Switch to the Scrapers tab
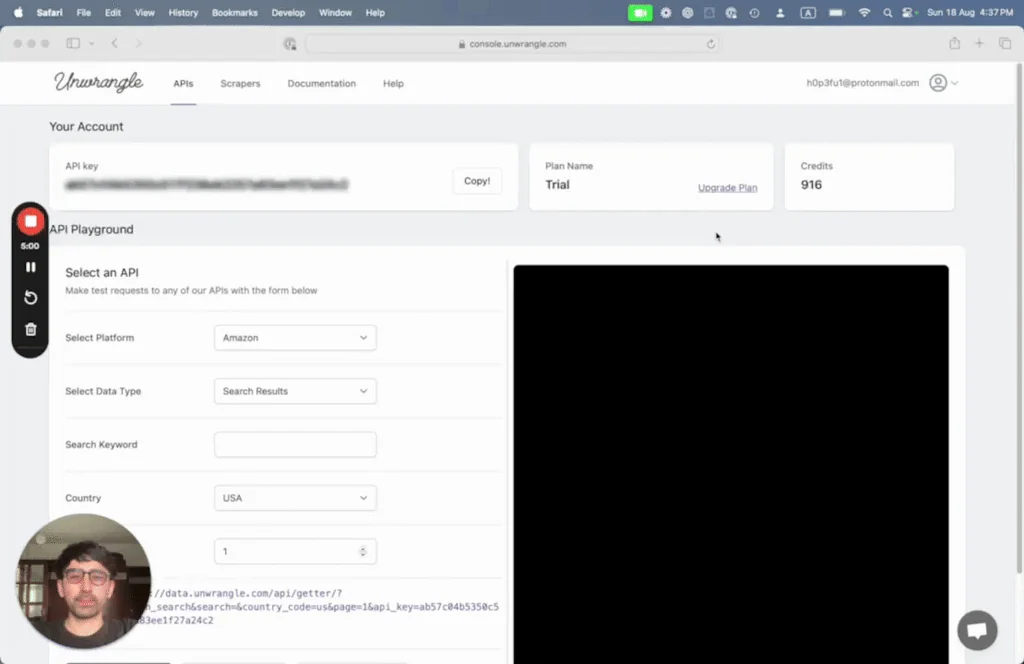 point(240,83)
